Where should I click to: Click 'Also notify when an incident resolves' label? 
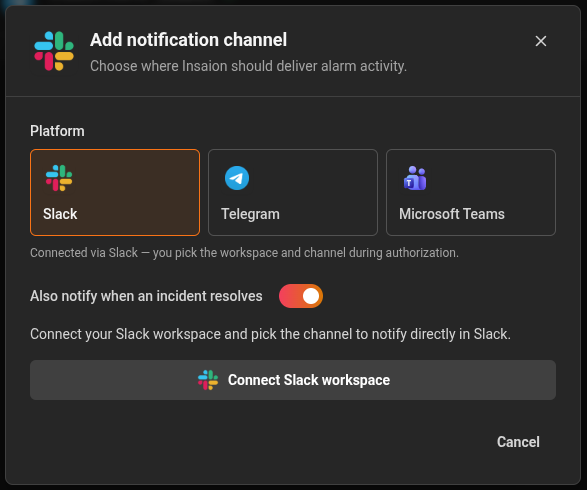tap(146, 296)
